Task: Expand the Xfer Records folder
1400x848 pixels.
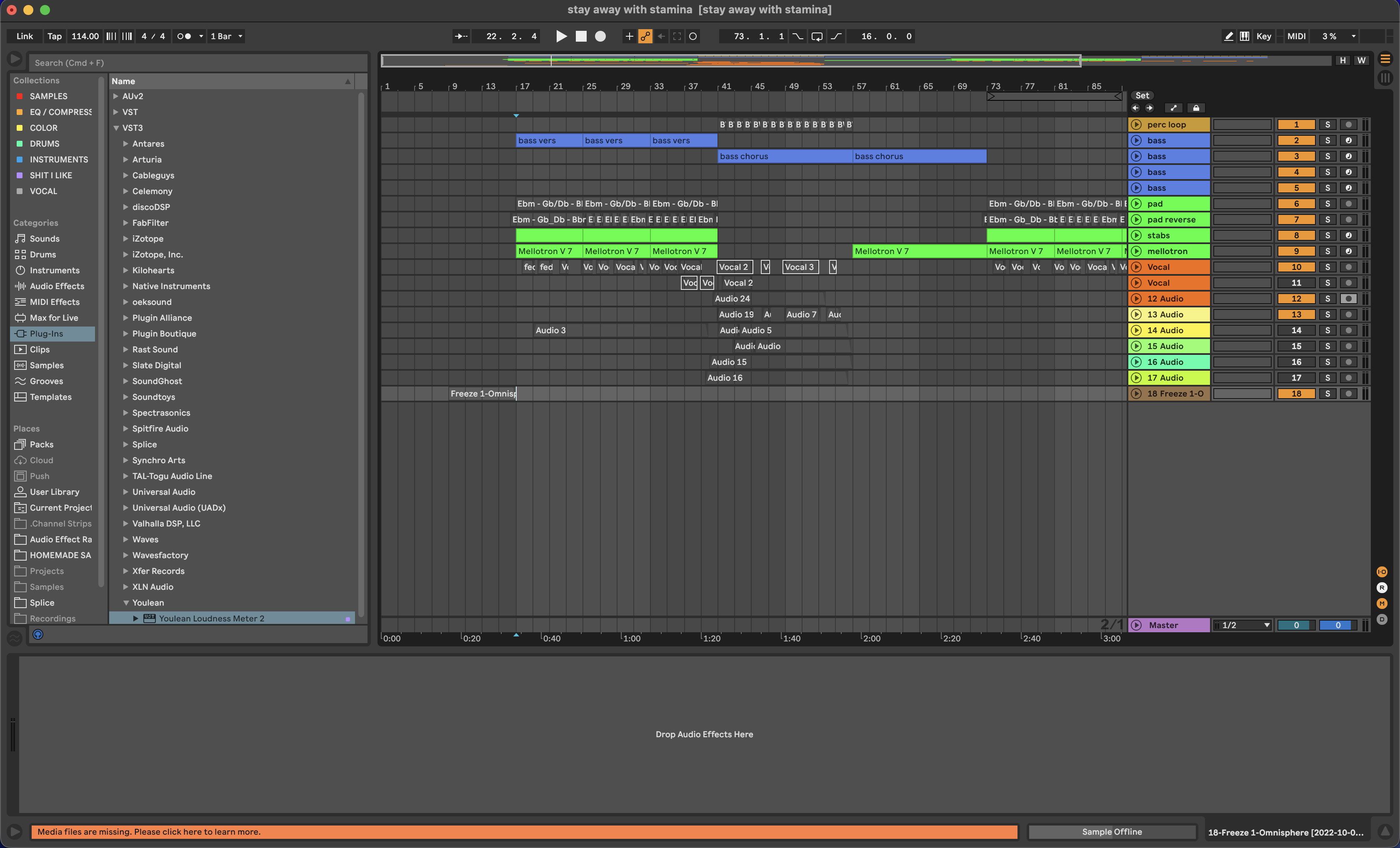Action: tap(125, 571)
